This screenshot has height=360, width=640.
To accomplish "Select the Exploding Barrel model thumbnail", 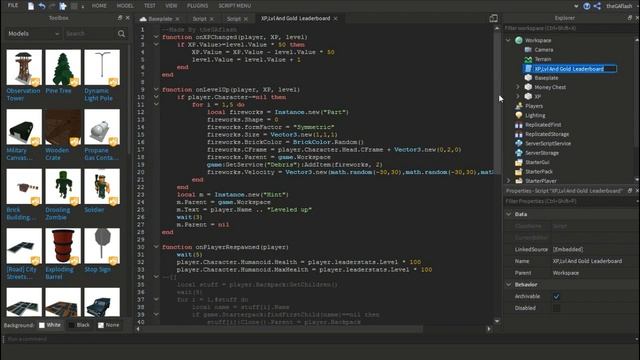I will (x=63, y=246).
